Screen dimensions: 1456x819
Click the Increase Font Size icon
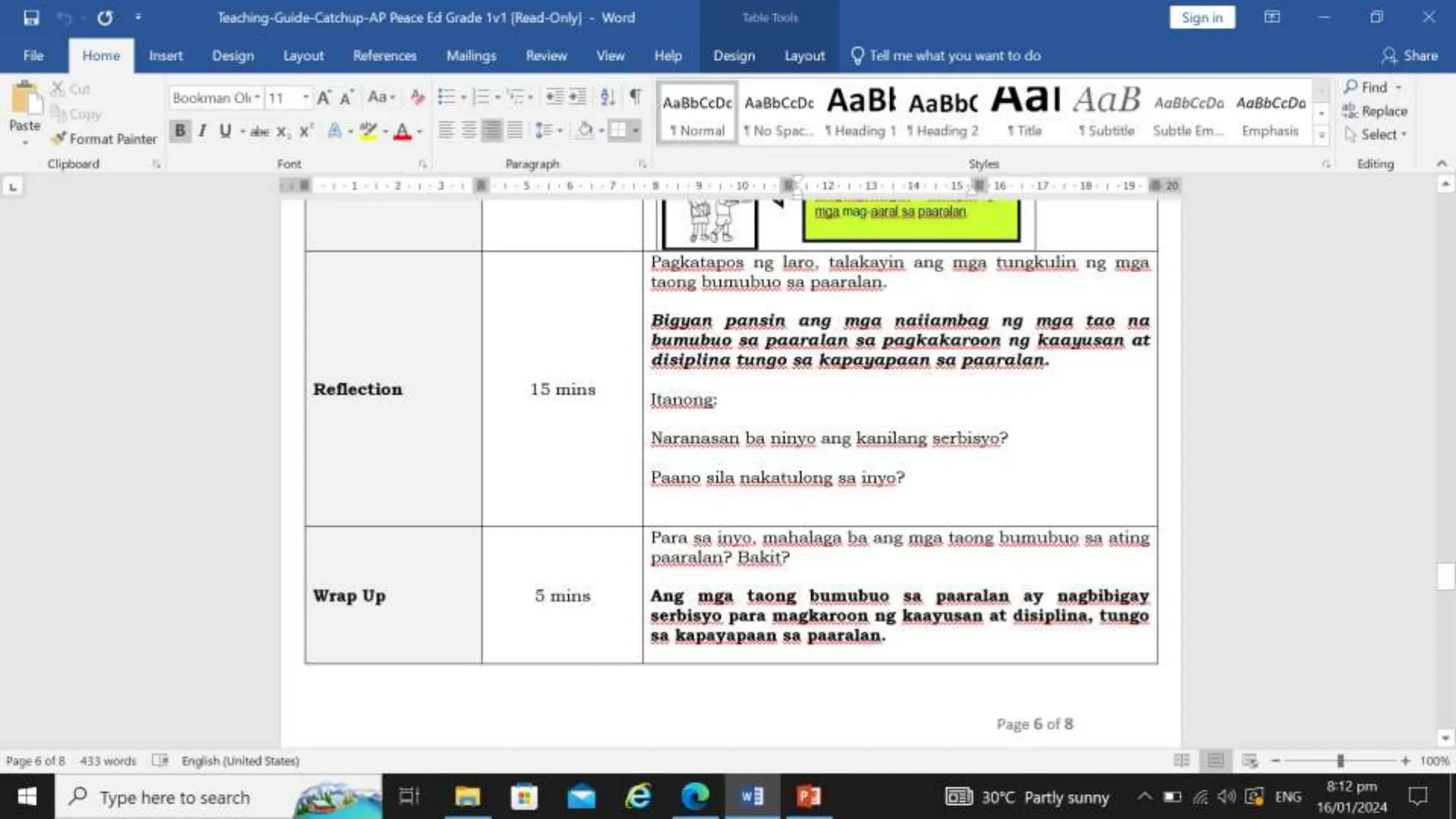(323, 98)
